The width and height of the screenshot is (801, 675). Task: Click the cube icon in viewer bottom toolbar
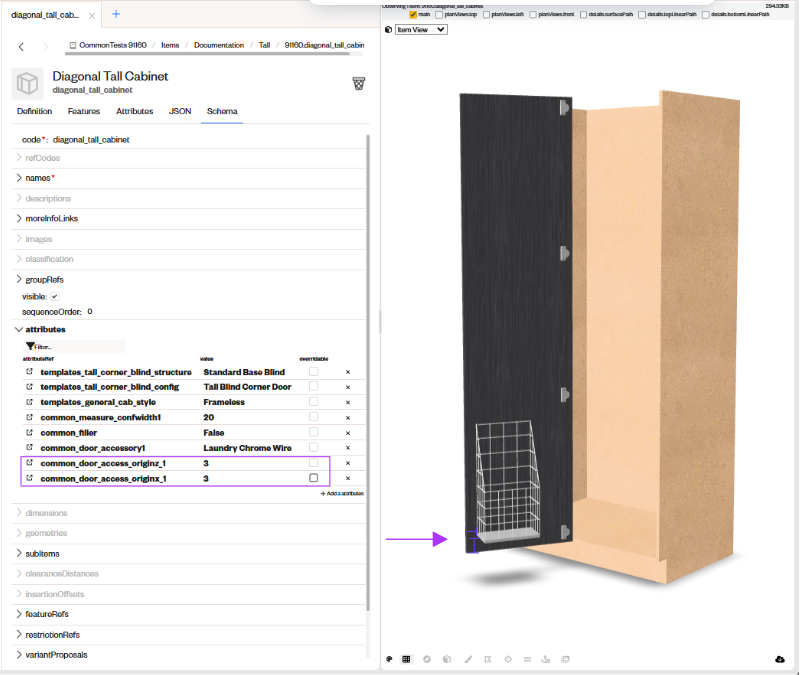pos(447,659)
